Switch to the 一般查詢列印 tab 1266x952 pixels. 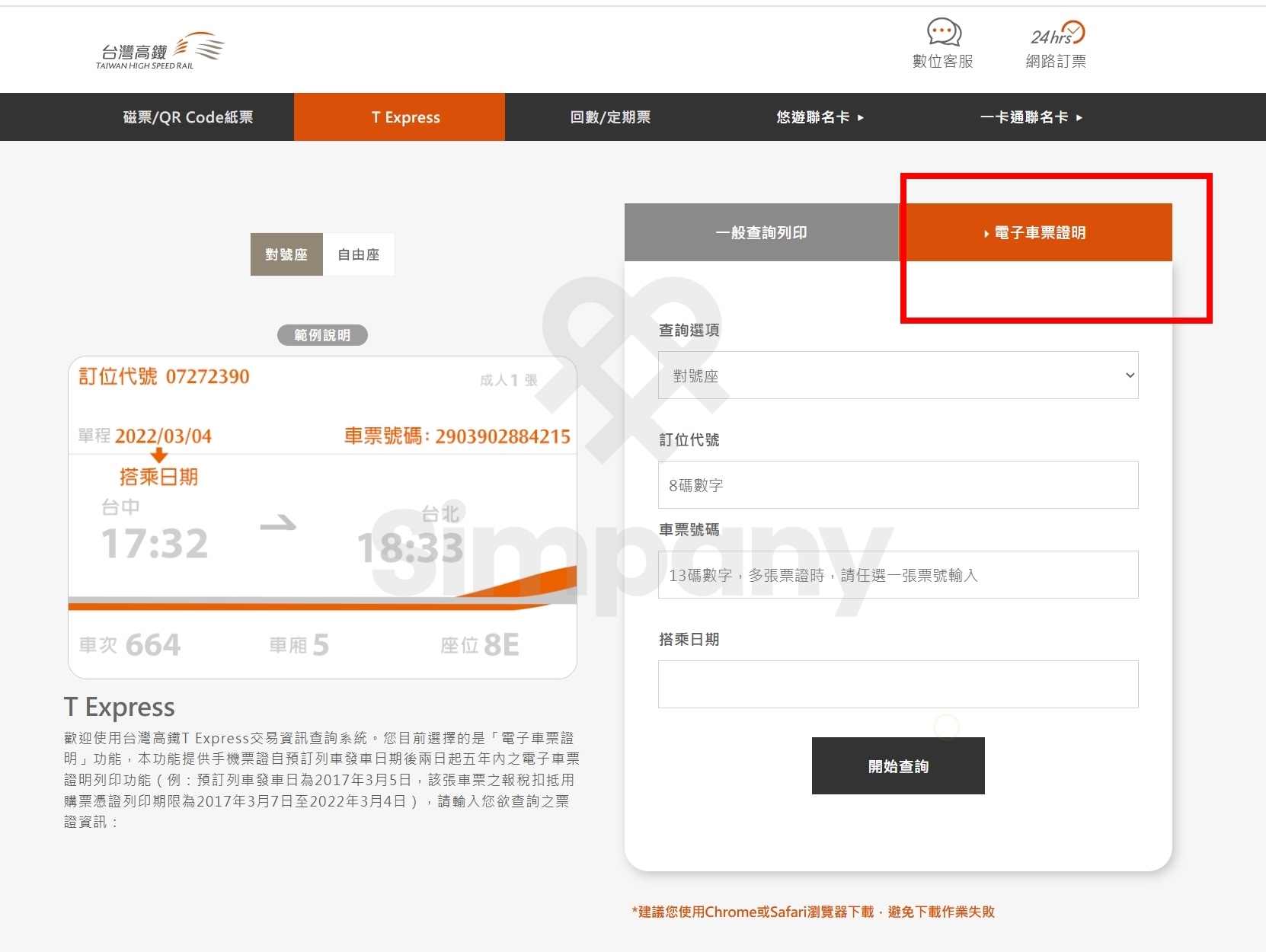(x=762, y=232)
